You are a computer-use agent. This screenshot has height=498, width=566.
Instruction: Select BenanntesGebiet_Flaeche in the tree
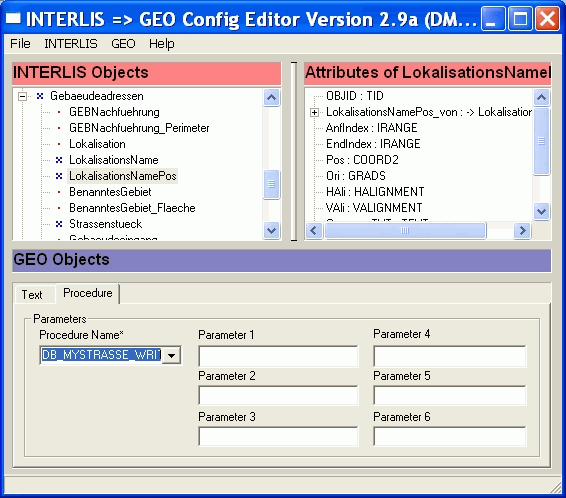coord(132,208)
